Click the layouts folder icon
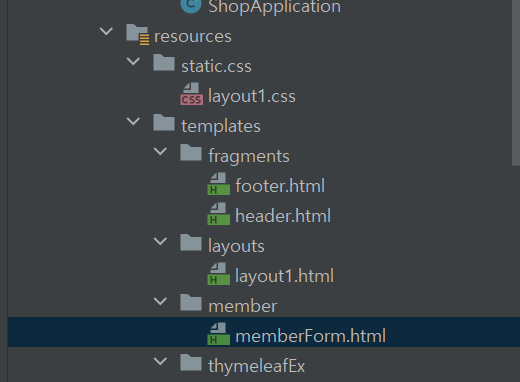The width and height of the screenshot is (520, 382). pyautogui.click(x=191, y=243)
